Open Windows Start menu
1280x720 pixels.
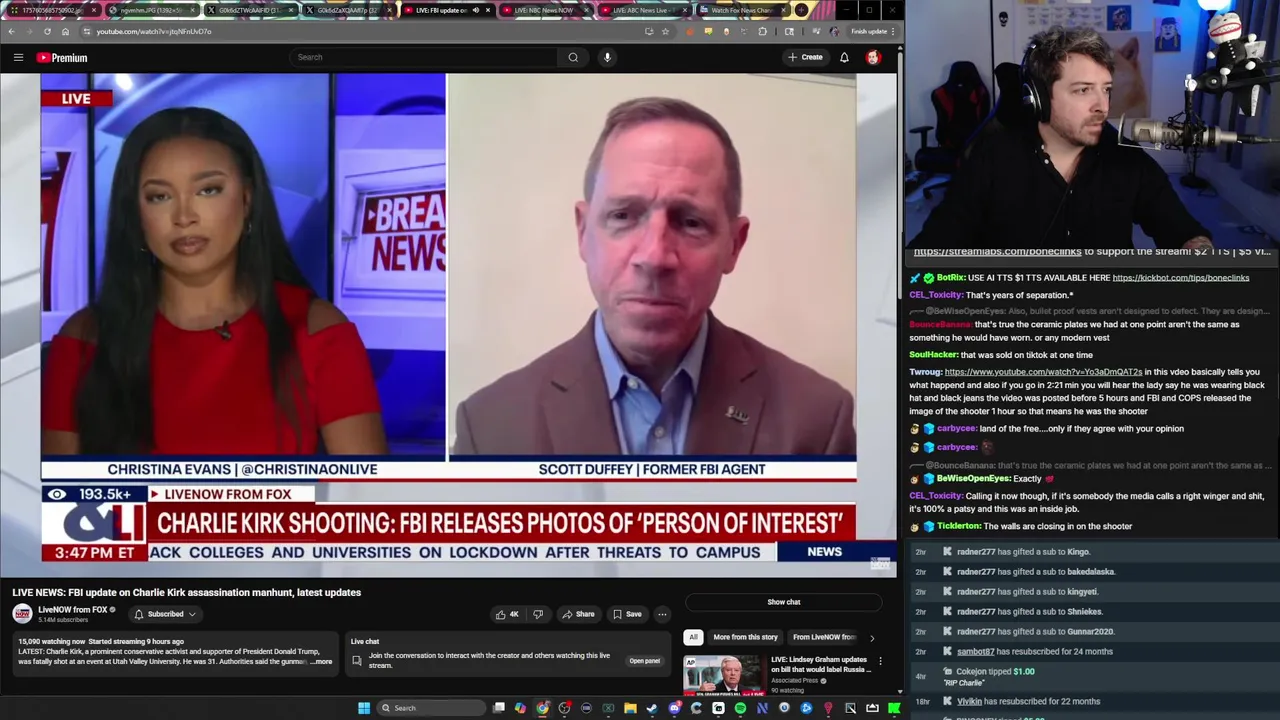364,708
